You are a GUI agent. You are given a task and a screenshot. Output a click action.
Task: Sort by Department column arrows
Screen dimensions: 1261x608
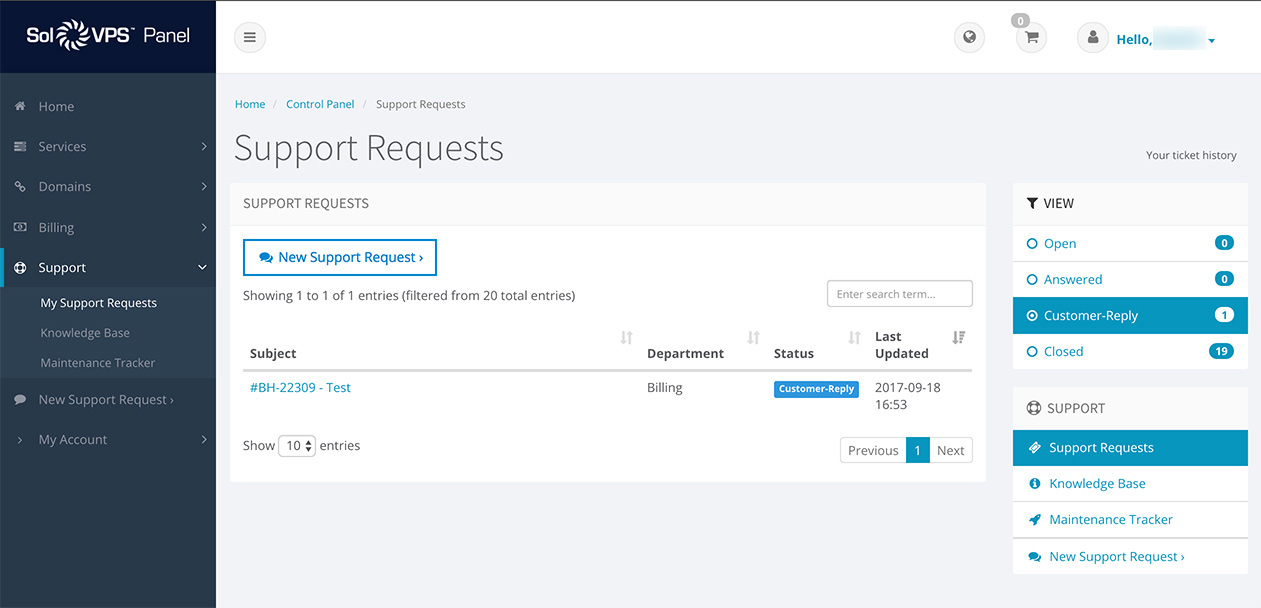click(753, 338)
